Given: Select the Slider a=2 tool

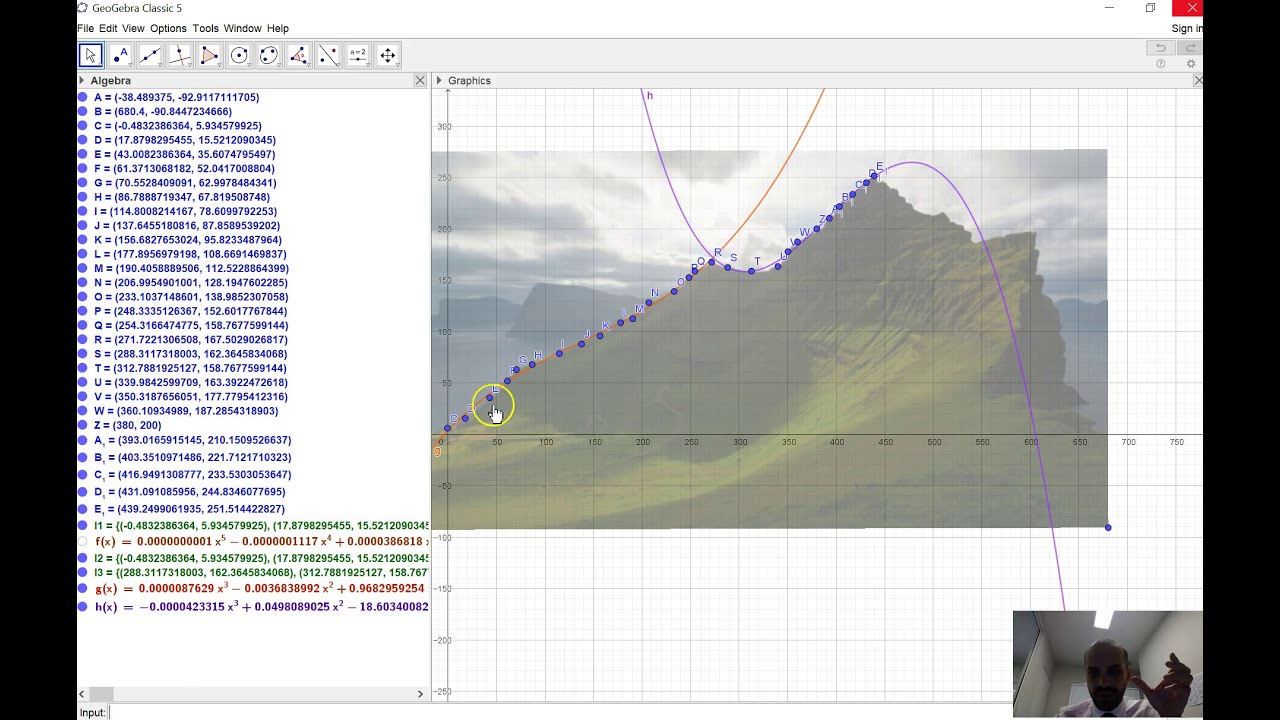Looking at the screenshot, I should tap(358, 56).
